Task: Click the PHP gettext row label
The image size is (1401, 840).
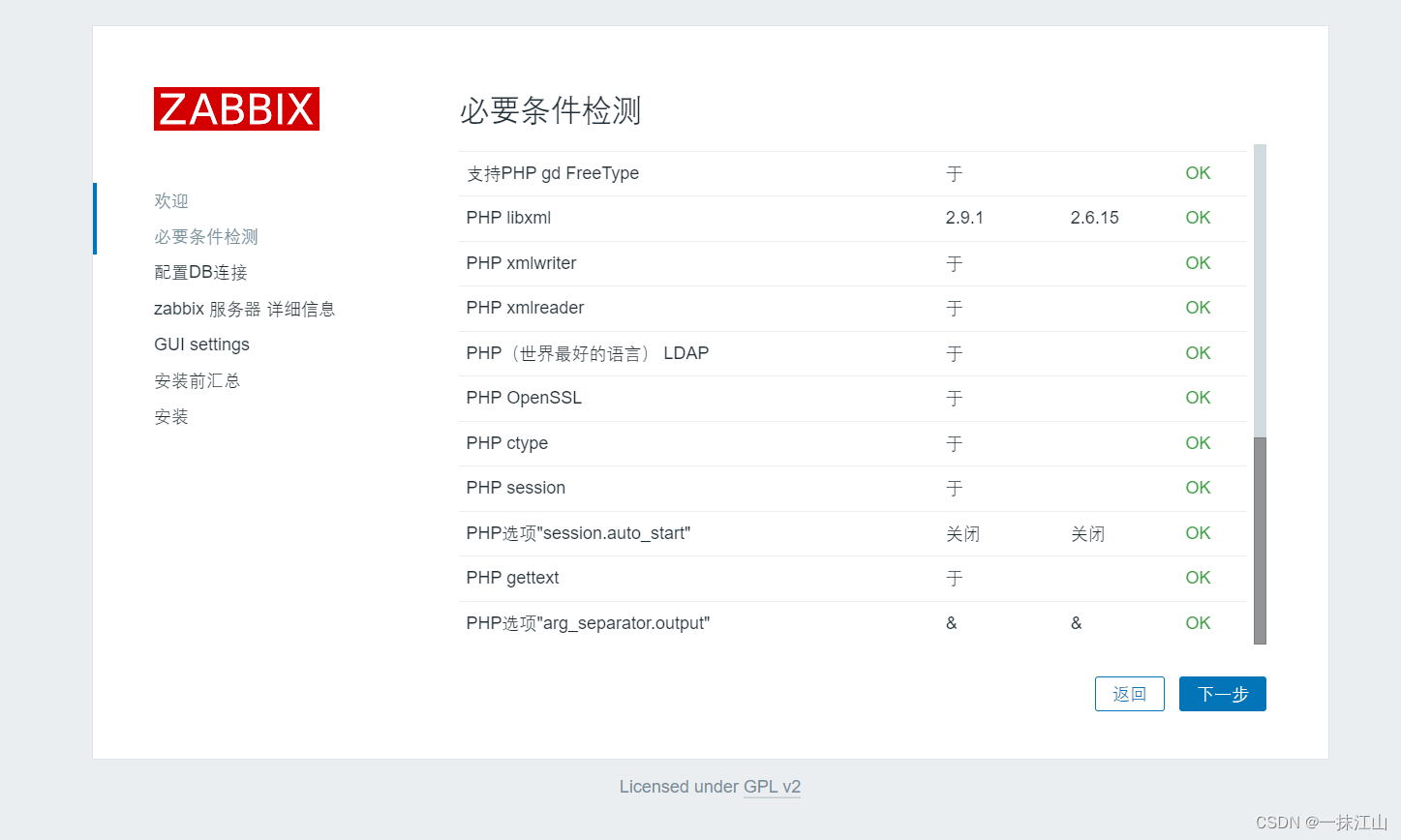Action: [x=513, y=578]
